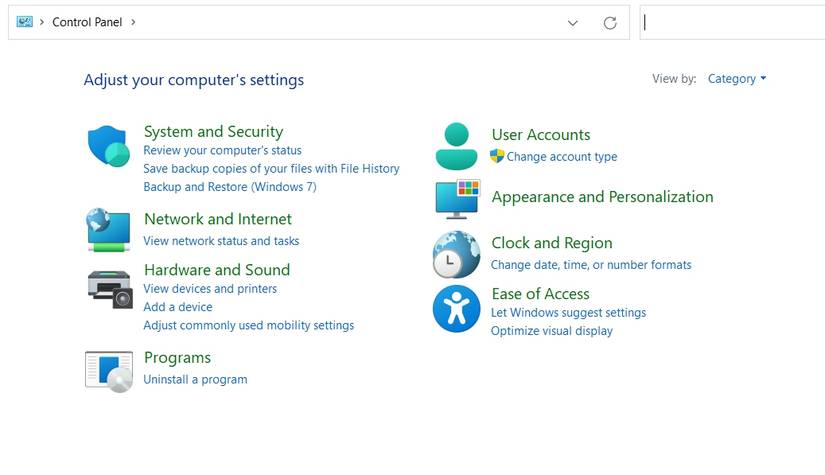Image resolution: width=825 pixels, height=475 pixels.
Task: Click the User Accounts person icon
Action: coord(456,147)
